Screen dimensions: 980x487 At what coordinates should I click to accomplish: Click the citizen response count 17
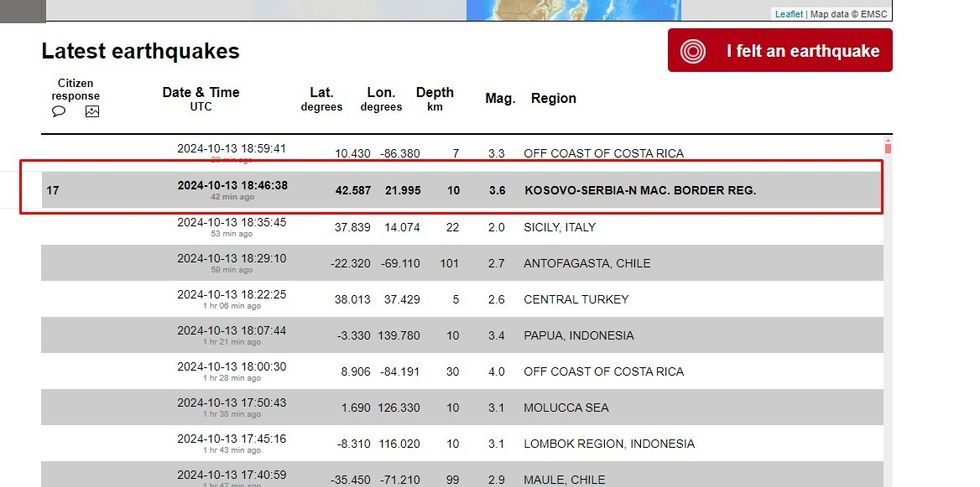53,190
